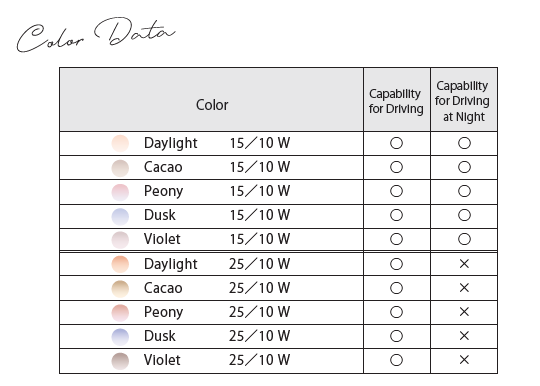
Task: Select the Cacao 15/10 W color swatch
Action: (120, 168)
